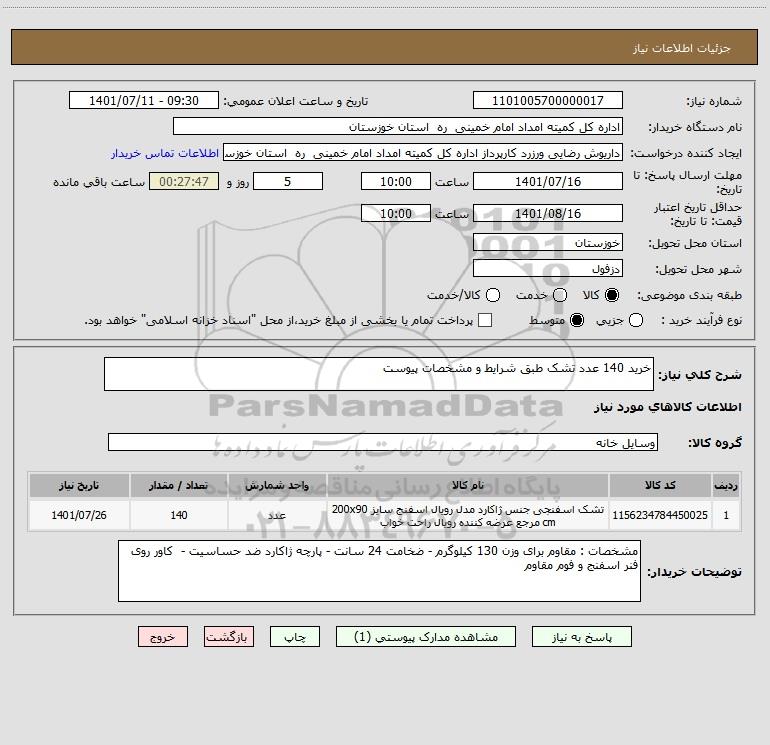Click the اطلاعات کالاهای مورد نیاز heading

667,407
